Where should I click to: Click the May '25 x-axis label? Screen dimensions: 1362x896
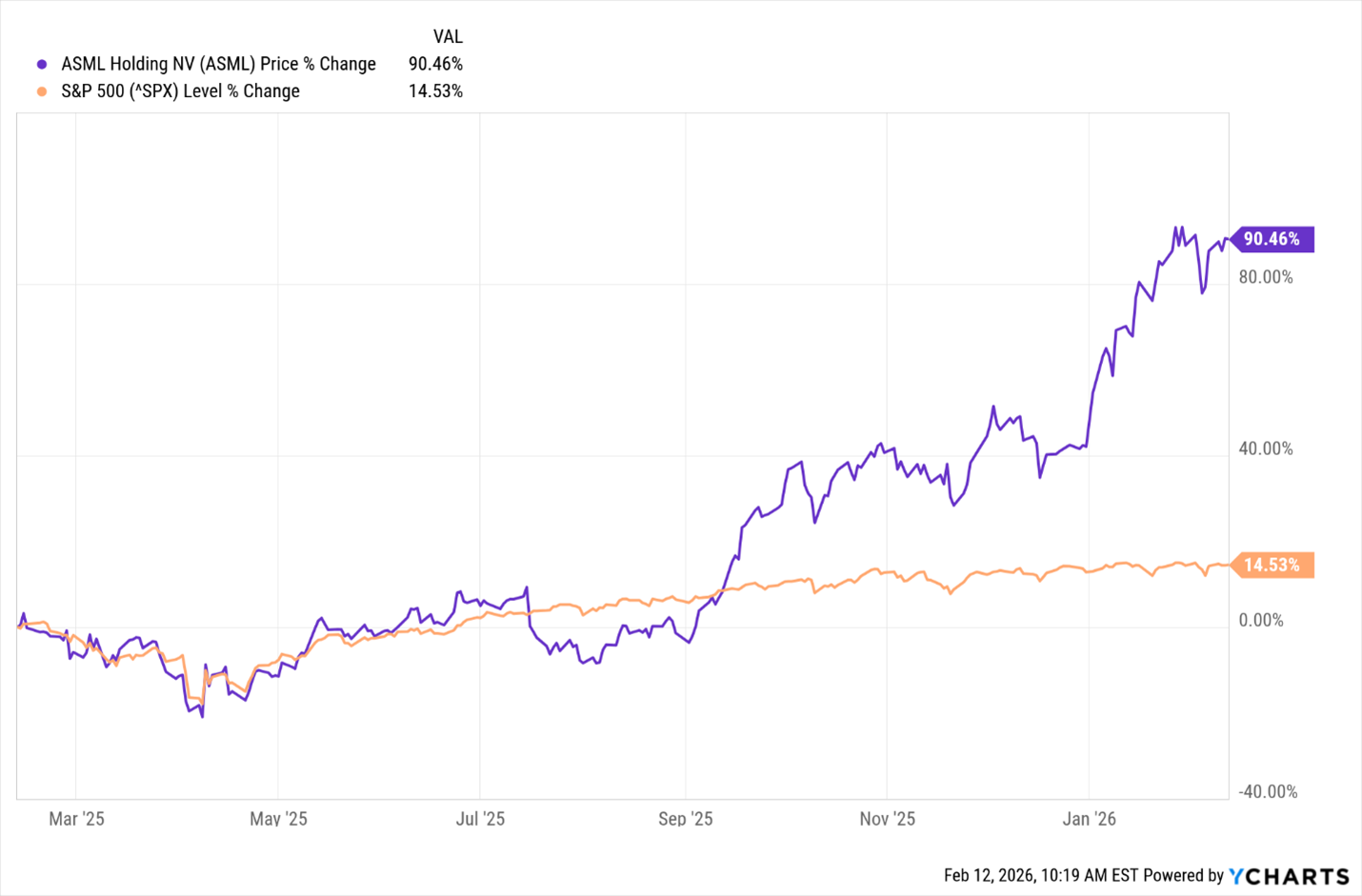point(278,819)
